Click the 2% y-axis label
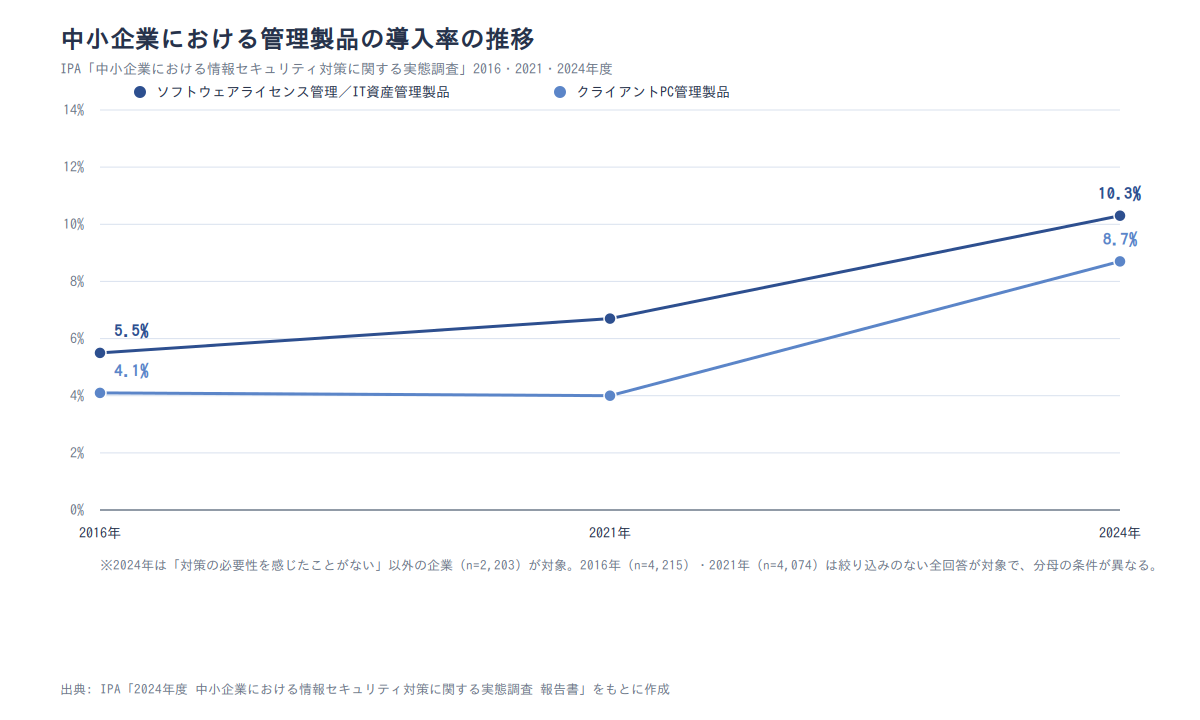Screen dimensions: 1200x720 point(77,453)
